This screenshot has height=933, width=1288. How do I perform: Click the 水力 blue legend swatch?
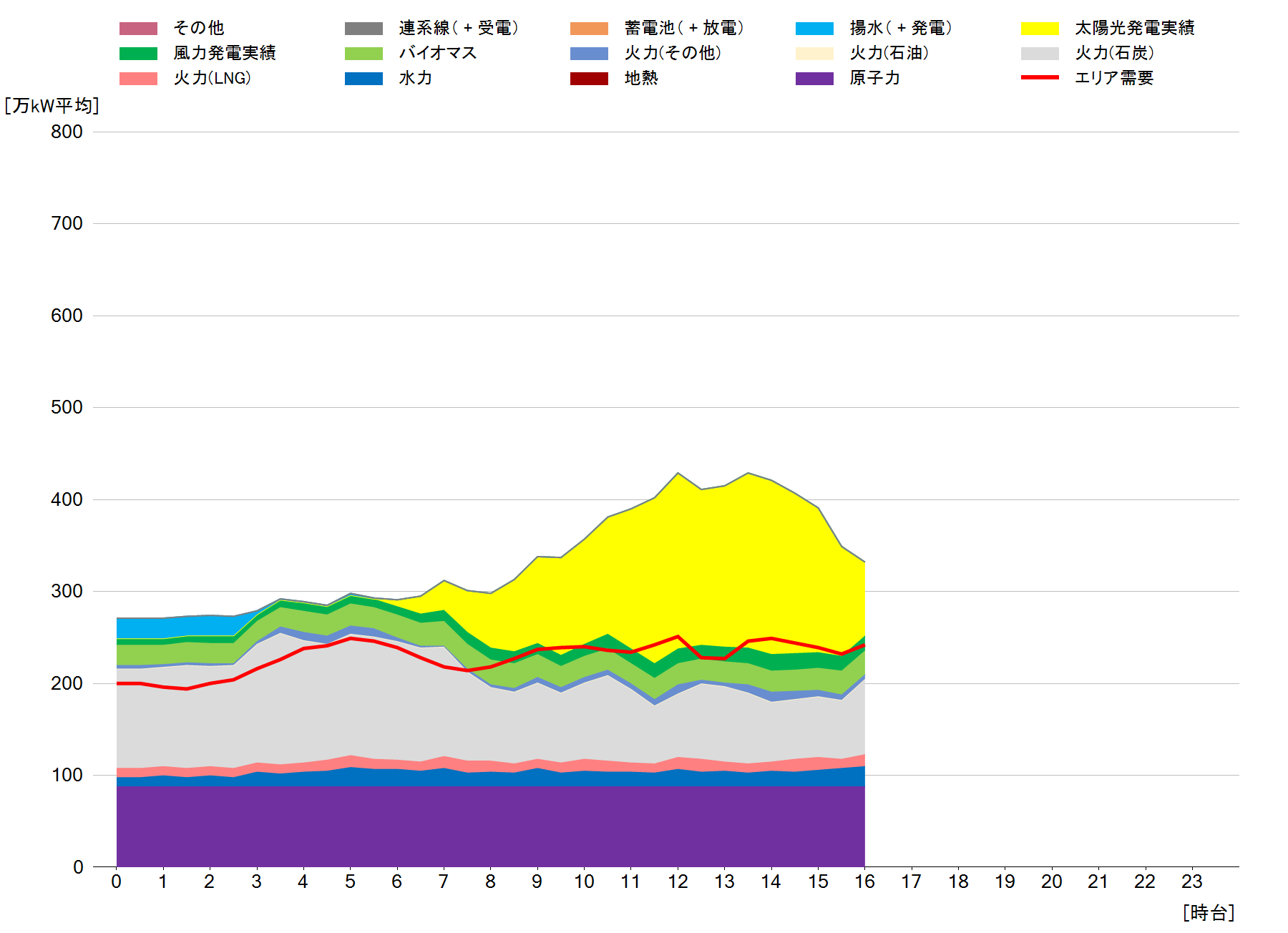(x=364, y=79)
